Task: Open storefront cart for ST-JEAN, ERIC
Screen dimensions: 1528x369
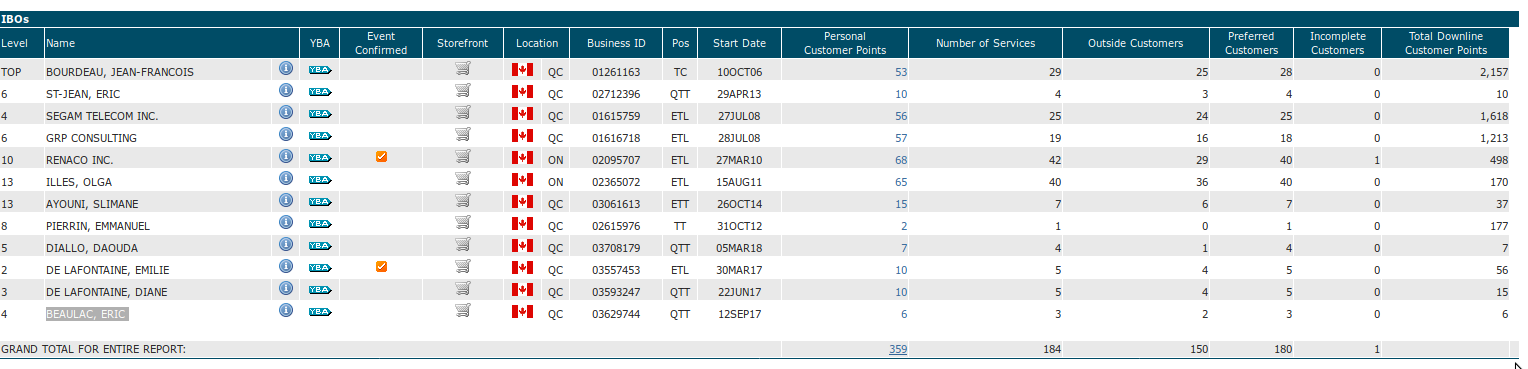Action: pos(462,91)
